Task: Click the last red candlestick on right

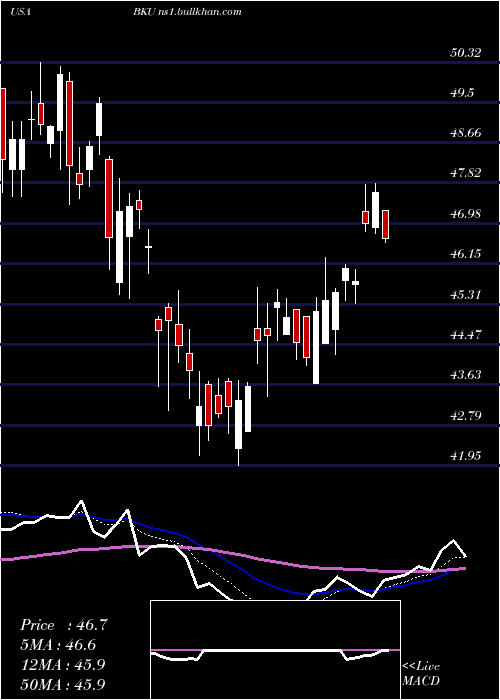Action: tap(386, 225)
